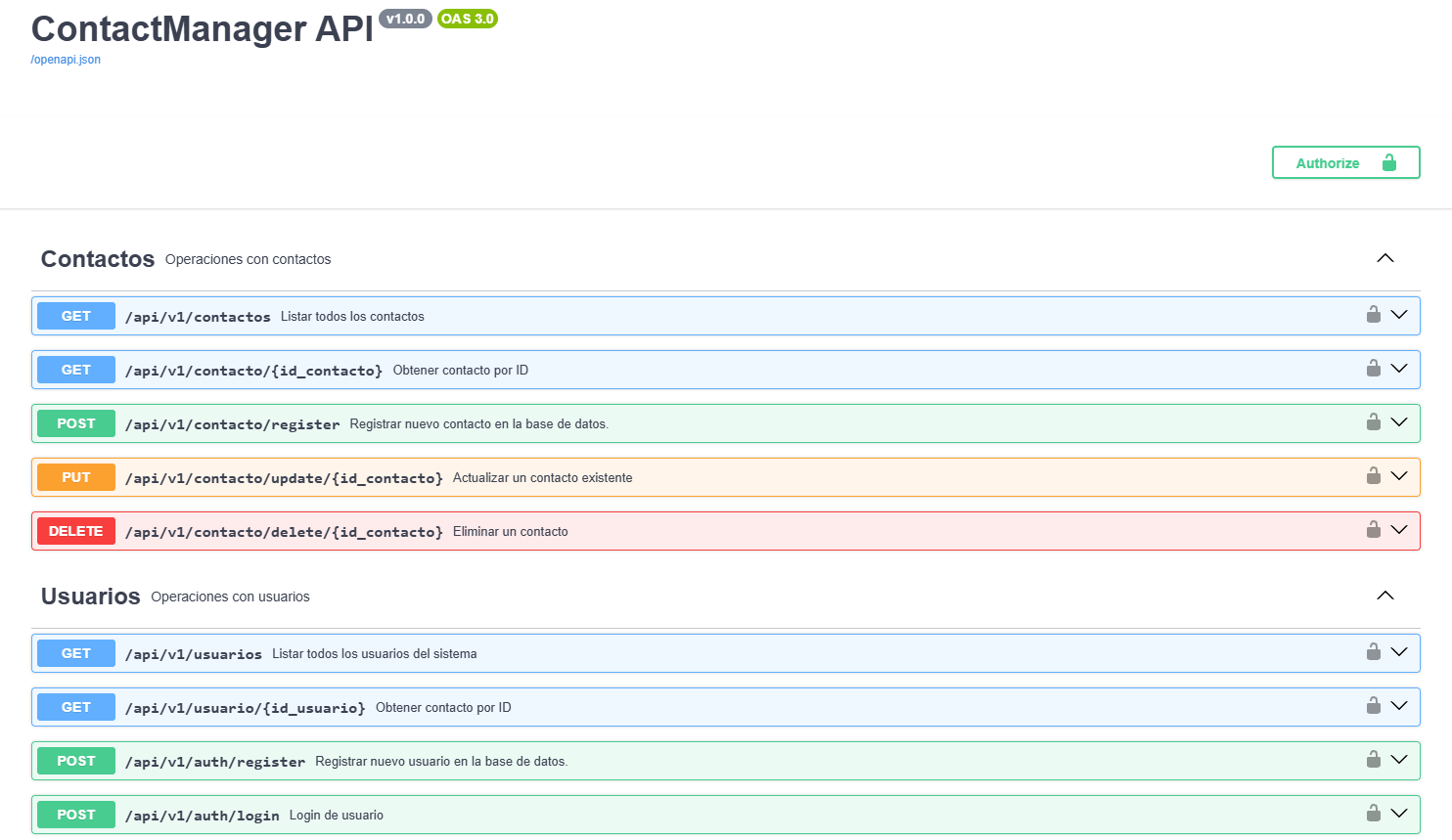Collapse the Contactos section with its chevron
The image size is (1452, 840).
pos(1384,258)
